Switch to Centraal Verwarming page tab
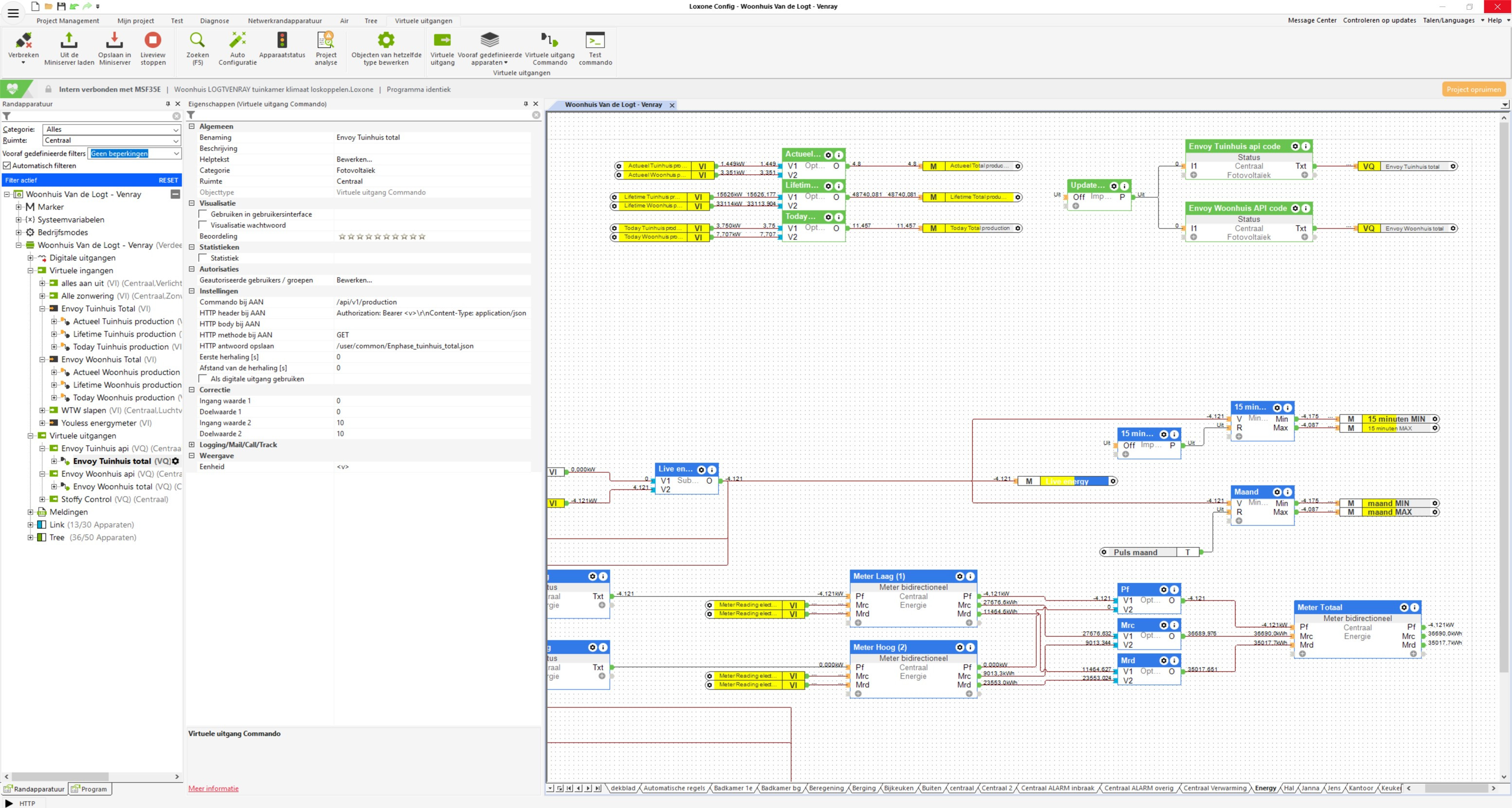The height and width of the screenshot is (808, 1512). (x=1214, y=788)
